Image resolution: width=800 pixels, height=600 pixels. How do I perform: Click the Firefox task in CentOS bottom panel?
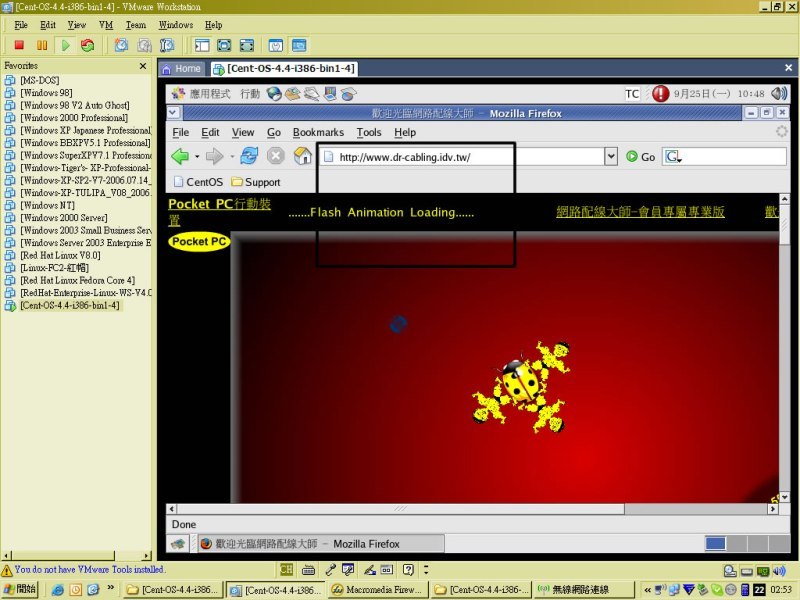tap(321, 544)
